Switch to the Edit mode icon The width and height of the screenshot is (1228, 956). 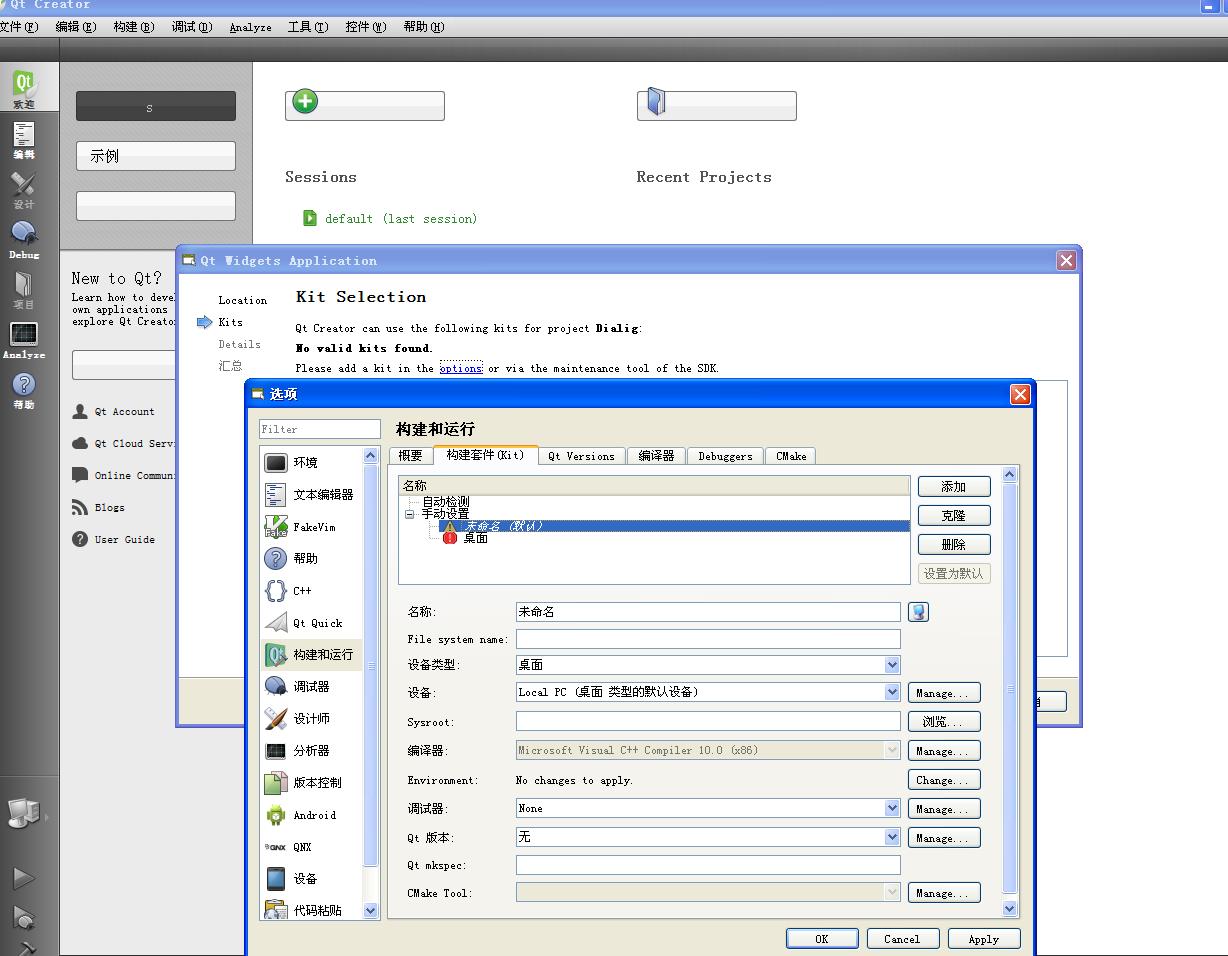click(x=23, y=139)
